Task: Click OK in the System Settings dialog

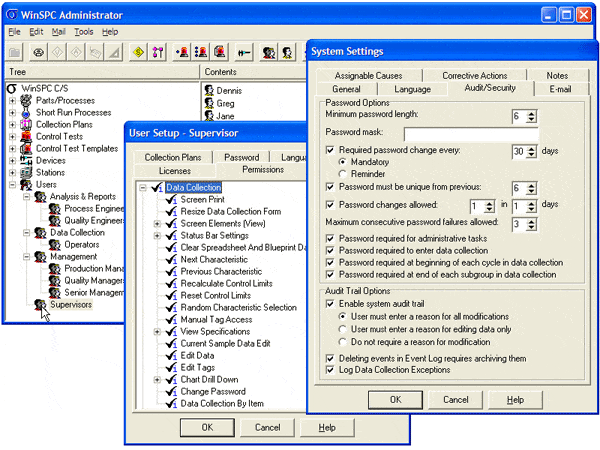Action: tap(395, 399)
